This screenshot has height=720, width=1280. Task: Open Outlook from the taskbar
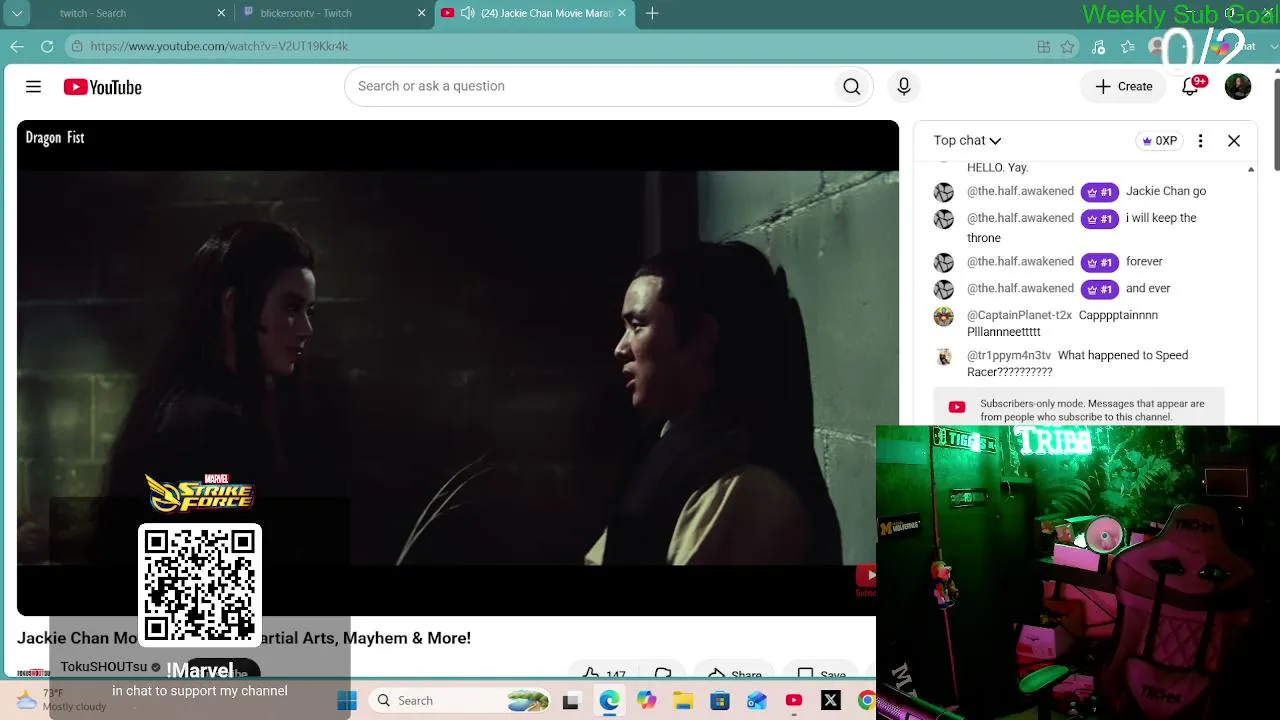pyautogui.click(x=757, y=701)
